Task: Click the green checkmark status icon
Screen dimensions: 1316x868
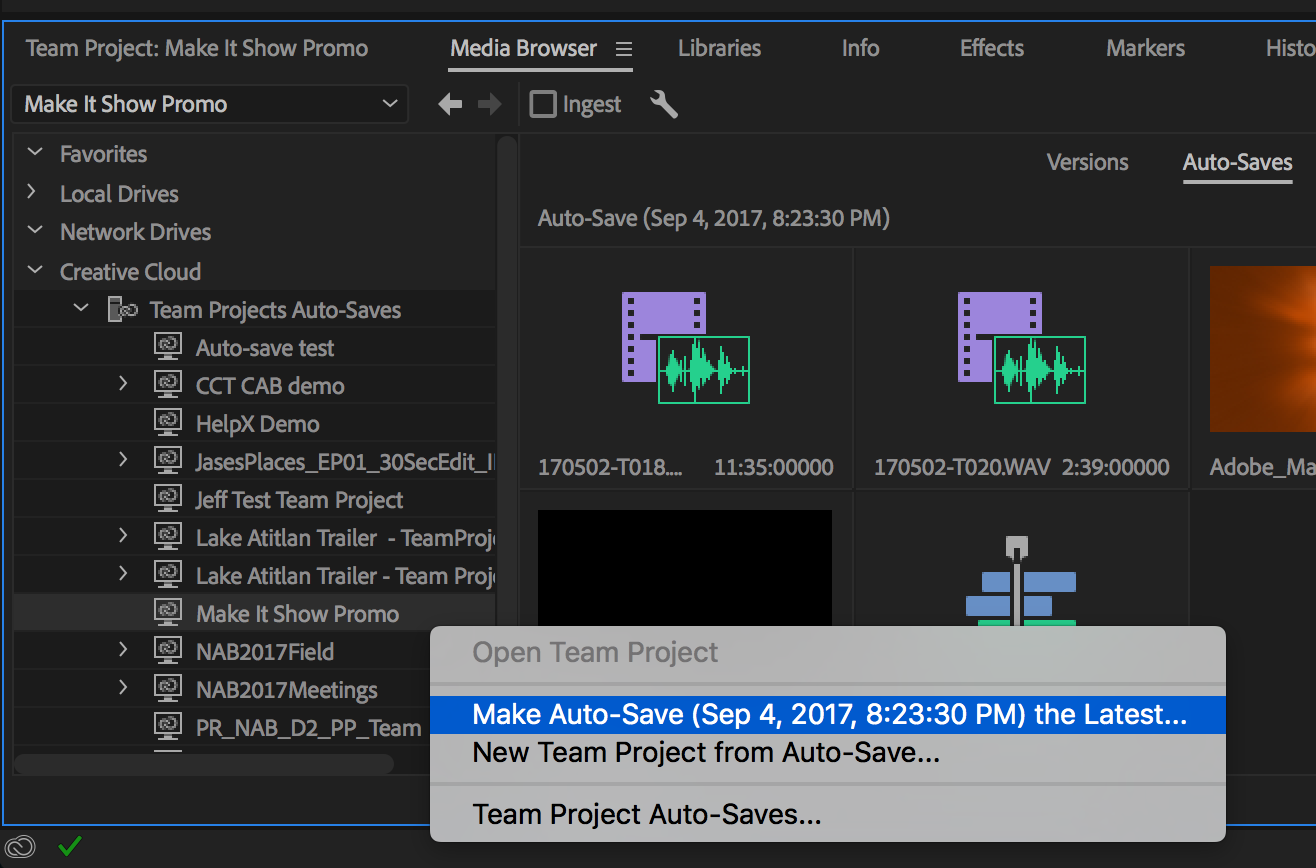Action: point(69,847)
